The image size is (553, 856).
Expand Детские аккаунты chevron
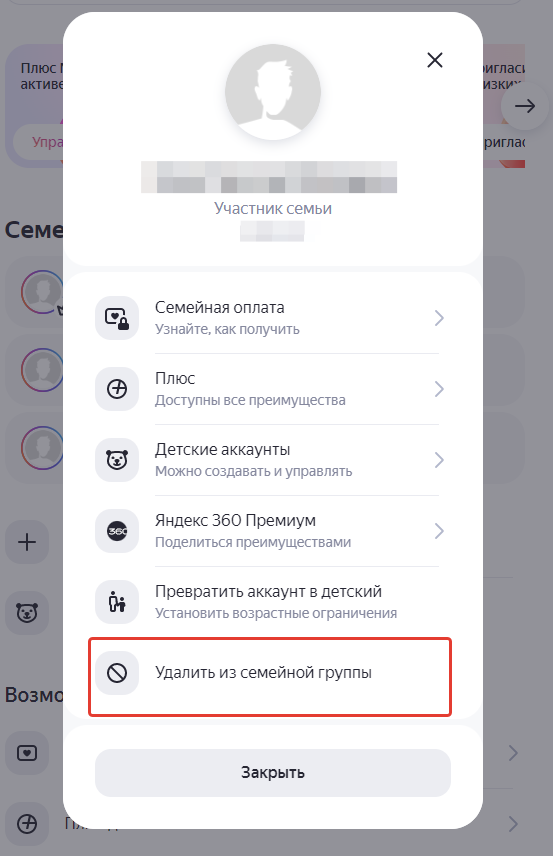point(439,460)
